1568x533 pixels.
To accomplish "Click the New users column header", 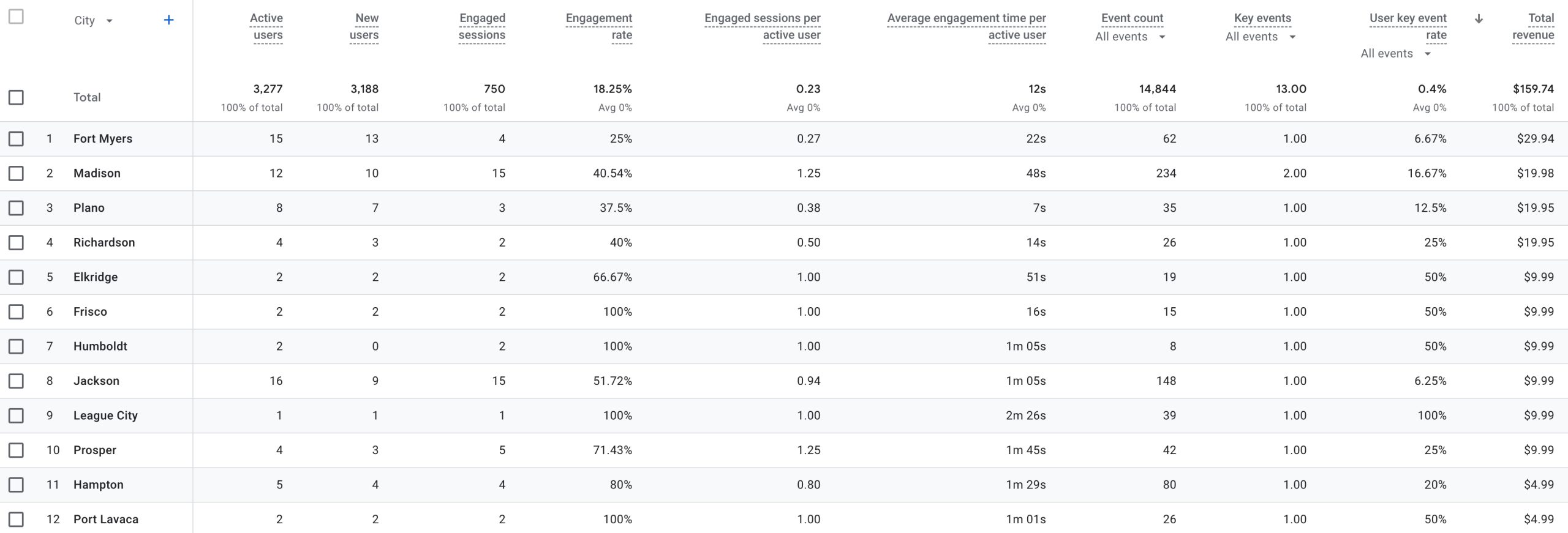I will 364,26.
